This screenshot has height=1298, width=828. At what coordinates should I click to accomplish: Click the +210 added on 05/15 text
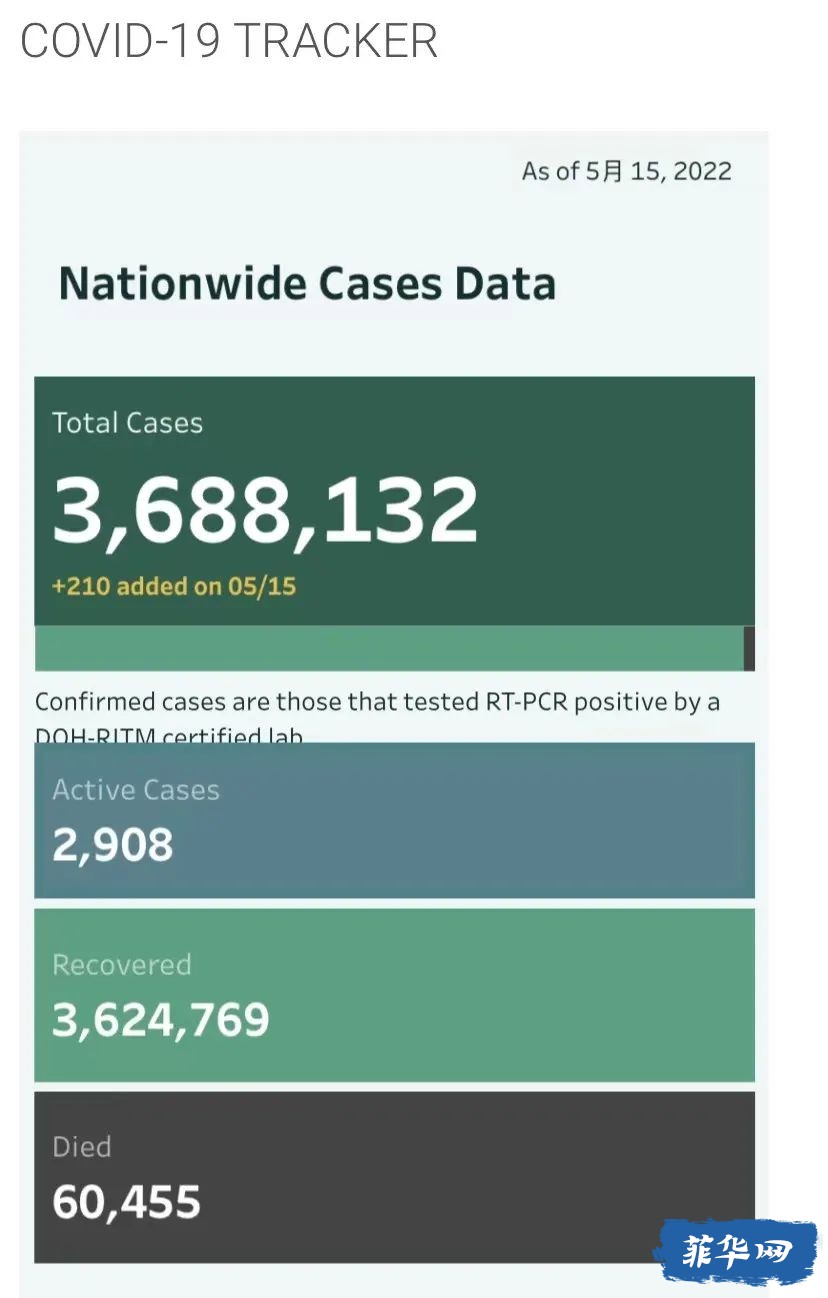174,586
